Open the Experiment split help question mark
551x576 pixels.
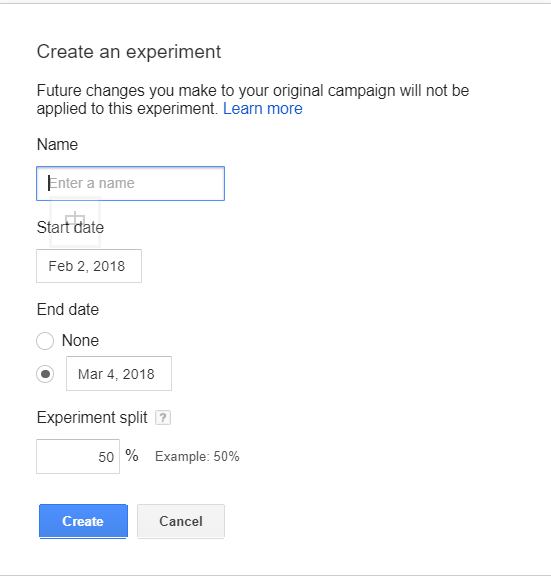click(163, 418)
